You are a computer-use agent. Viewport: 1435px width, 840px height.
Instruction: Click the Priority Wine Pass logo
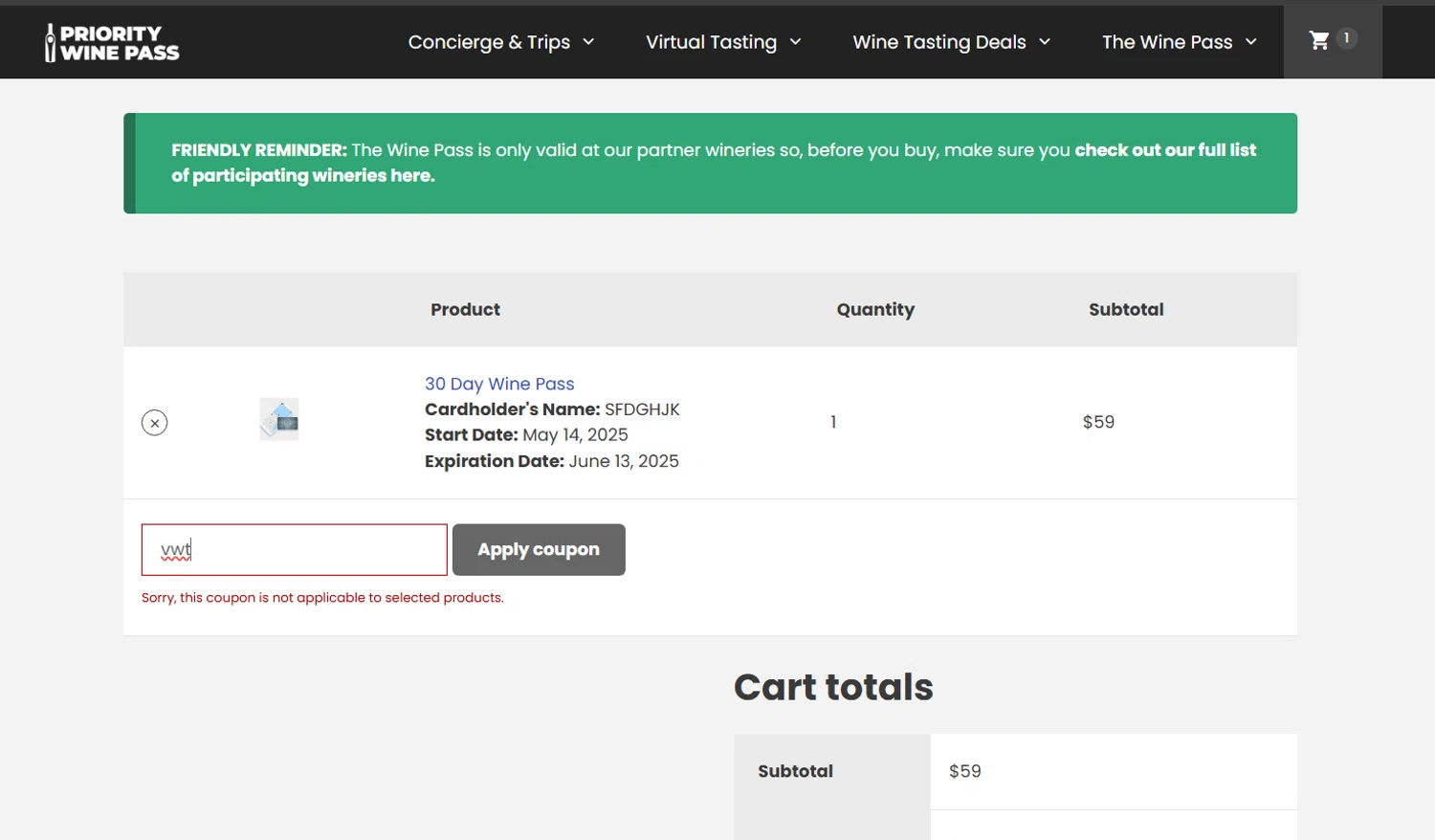click(112, 43)
